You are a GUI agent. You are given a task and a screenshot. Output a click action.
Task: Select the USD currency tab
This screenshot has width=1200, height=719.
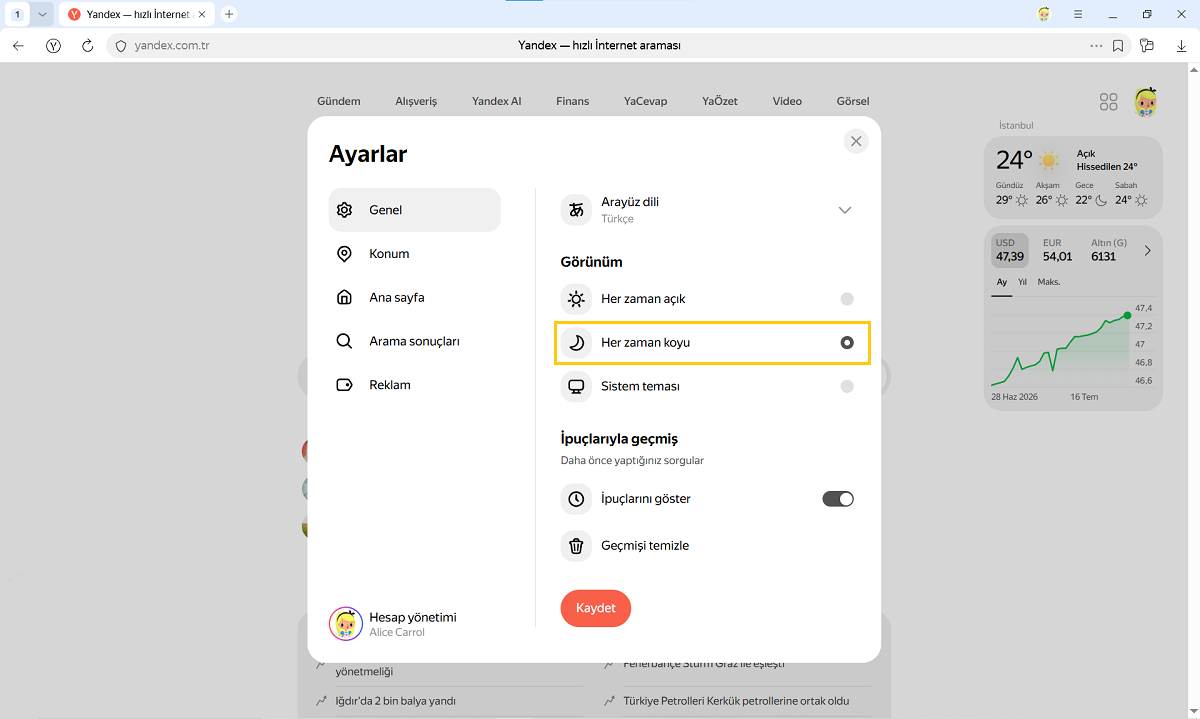1010,250
